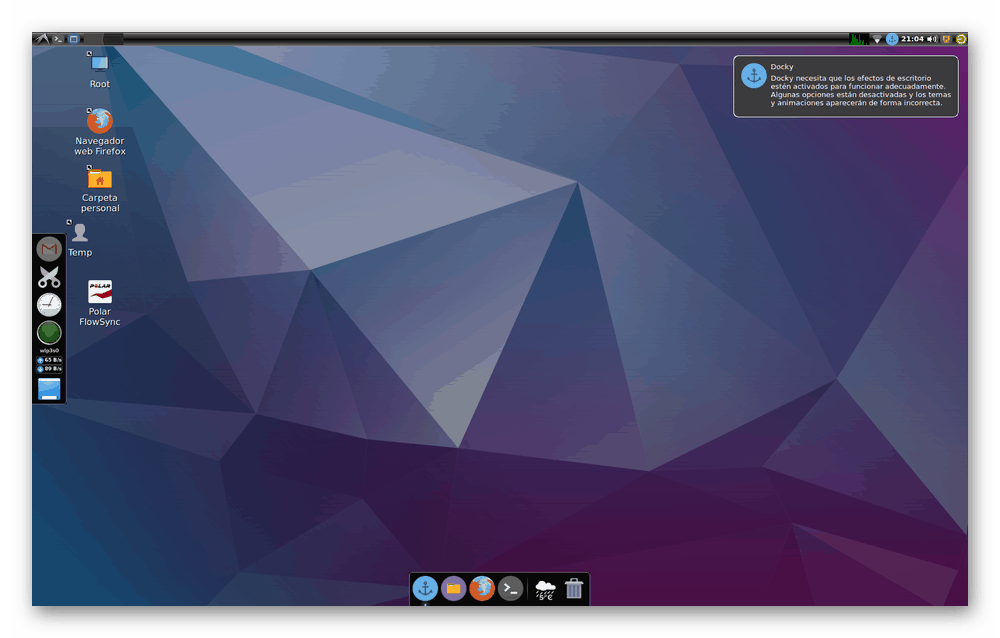Open the scissors clipboard docklet

[x=49, y=277]
